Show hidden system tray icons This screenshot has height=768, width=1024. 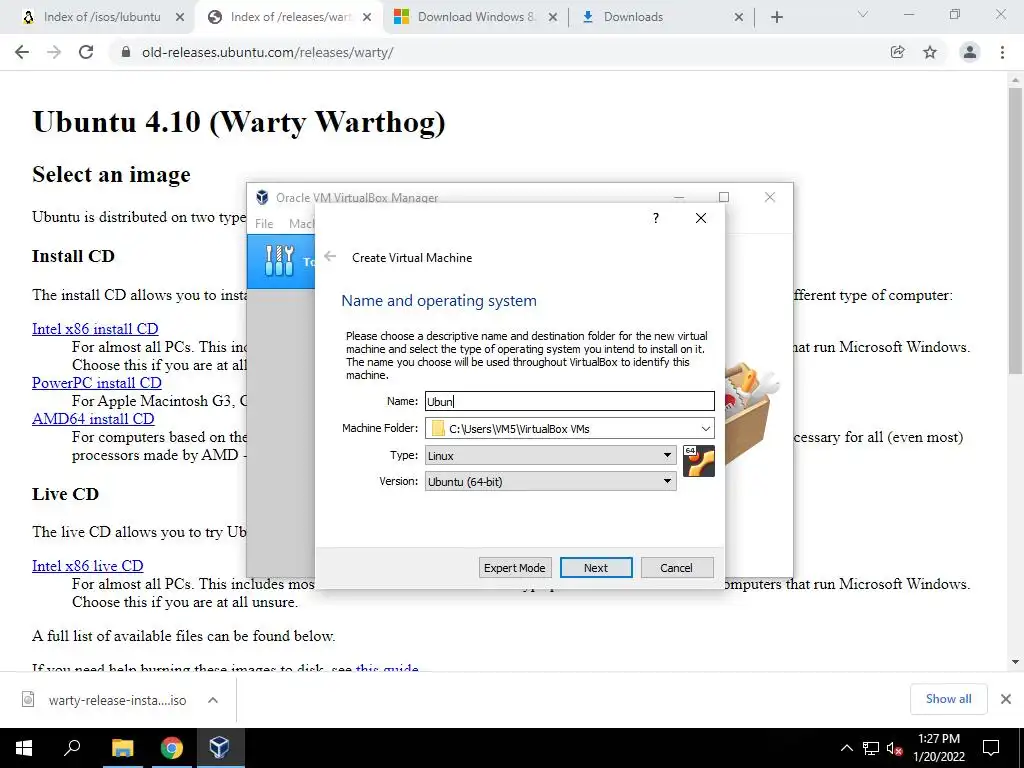(x=846, y=748)
